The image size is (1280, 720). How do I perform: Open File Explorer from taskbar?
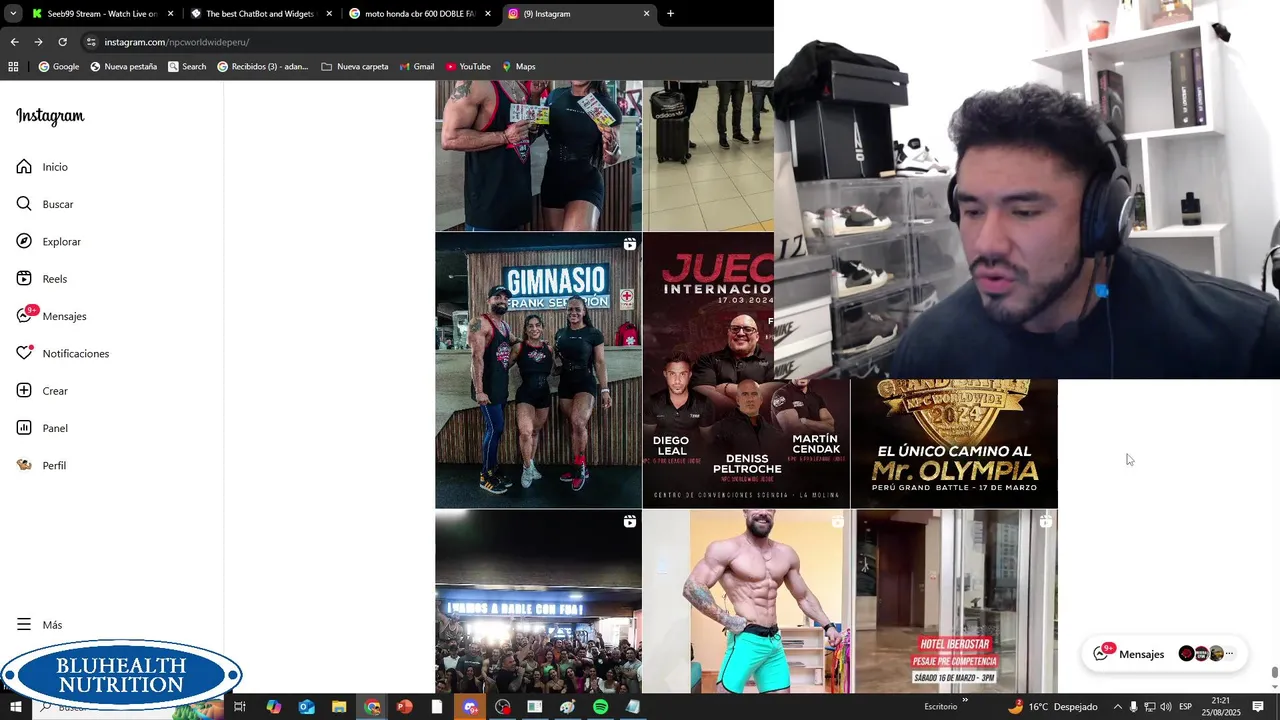coord(339,707)
